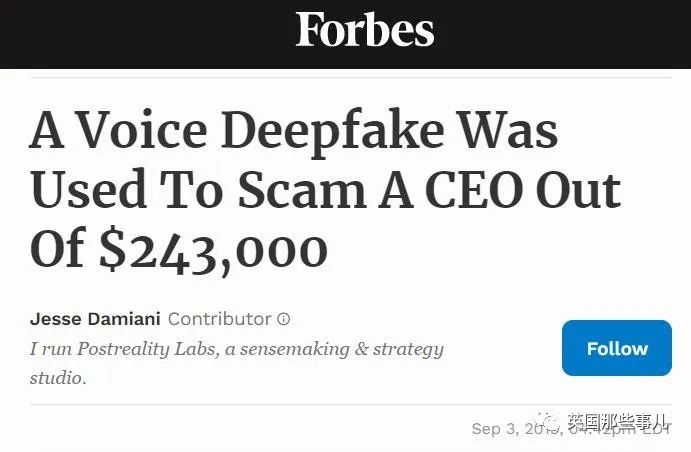Image resolution: width=691 pixels, height=452 pixels.
Task: Click the divider line below author bio
Action: [x=351, y=404]
